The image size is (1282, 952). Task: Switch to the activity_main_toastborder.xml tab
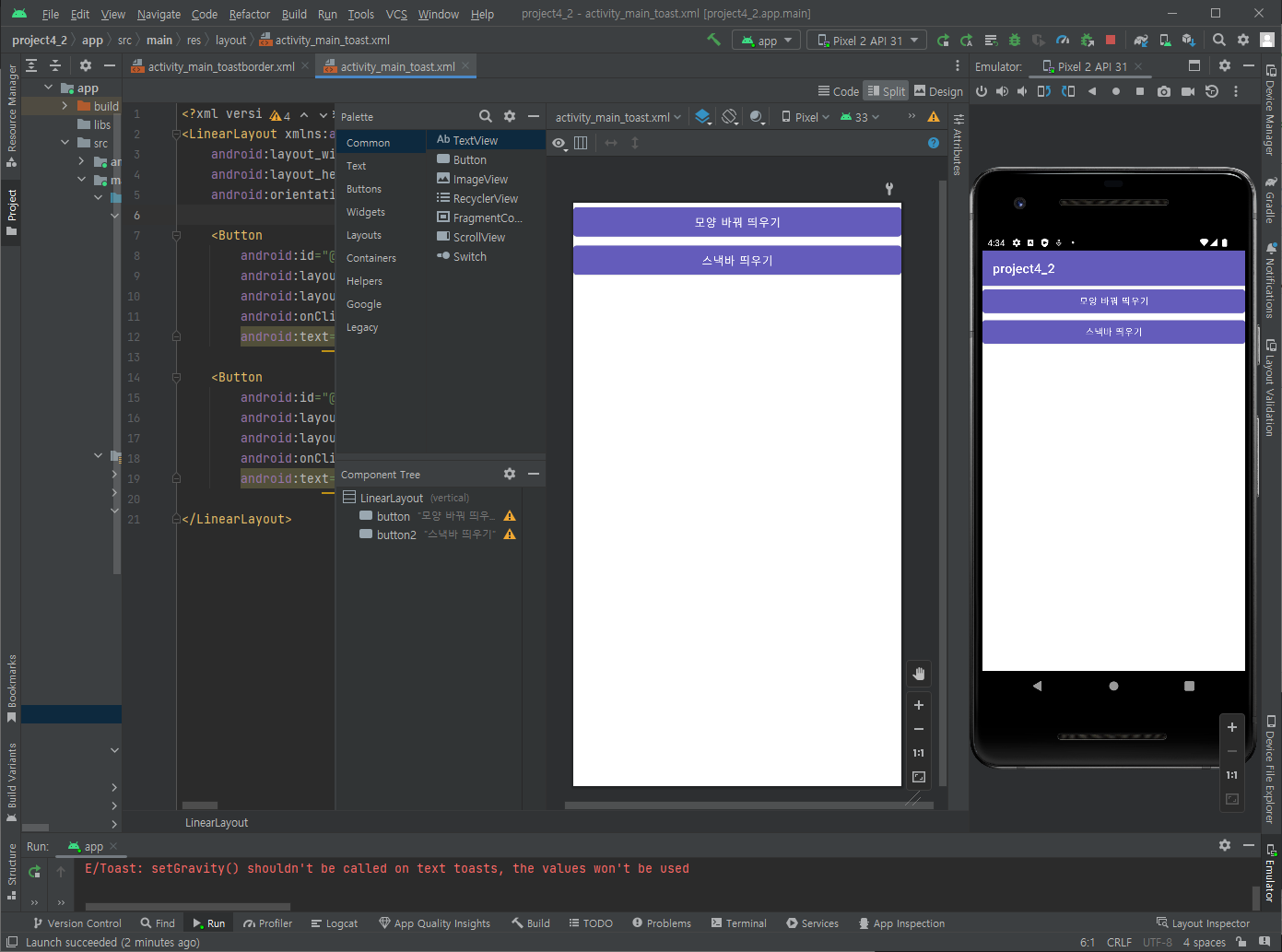220,66
